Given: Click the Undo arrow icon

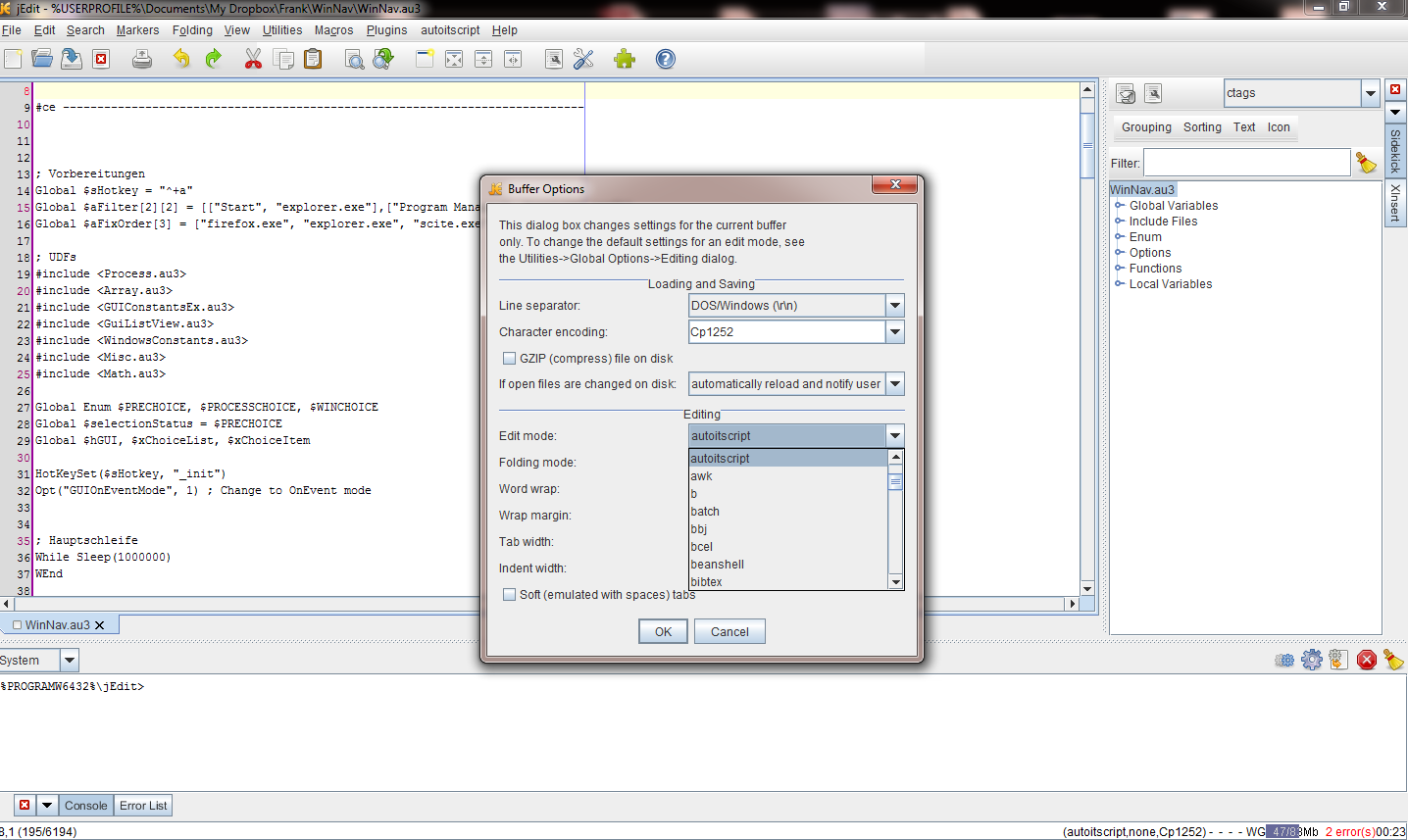Looking at the screenshot, I should 181,59.
